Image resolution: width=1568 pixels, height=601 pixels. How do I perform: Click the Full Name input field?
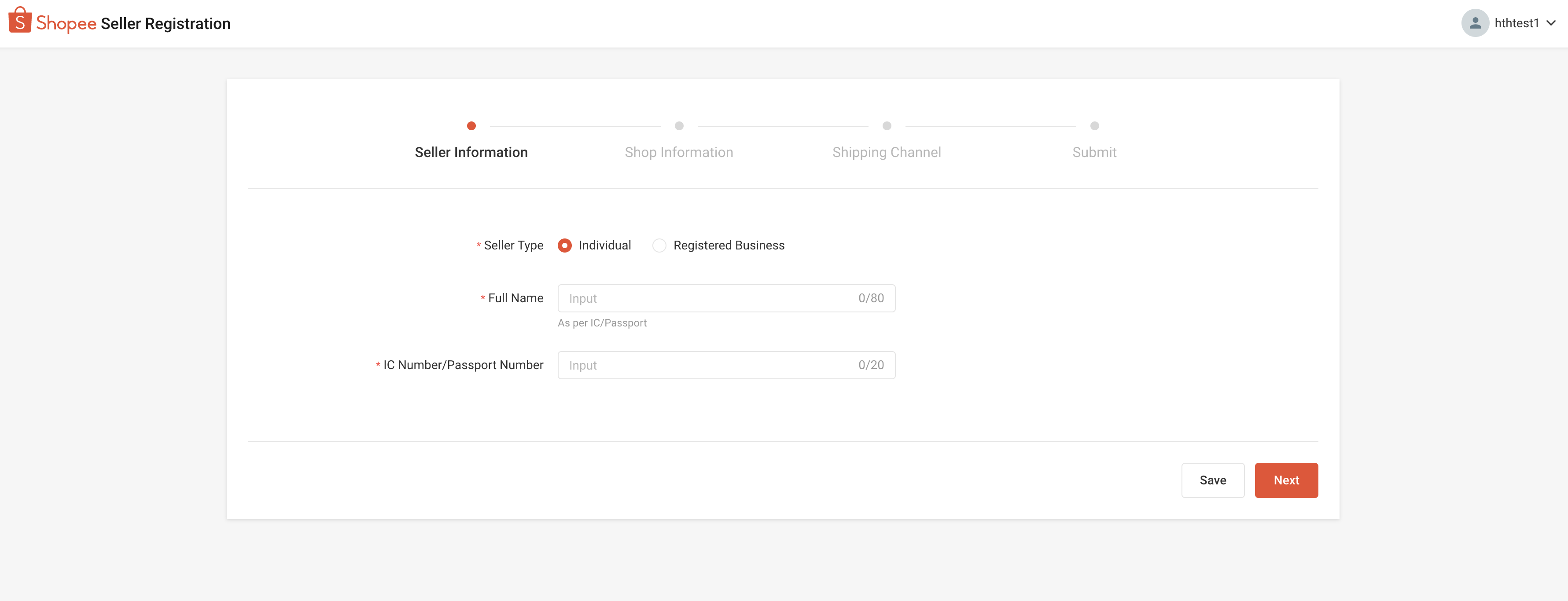coord(726,298)
